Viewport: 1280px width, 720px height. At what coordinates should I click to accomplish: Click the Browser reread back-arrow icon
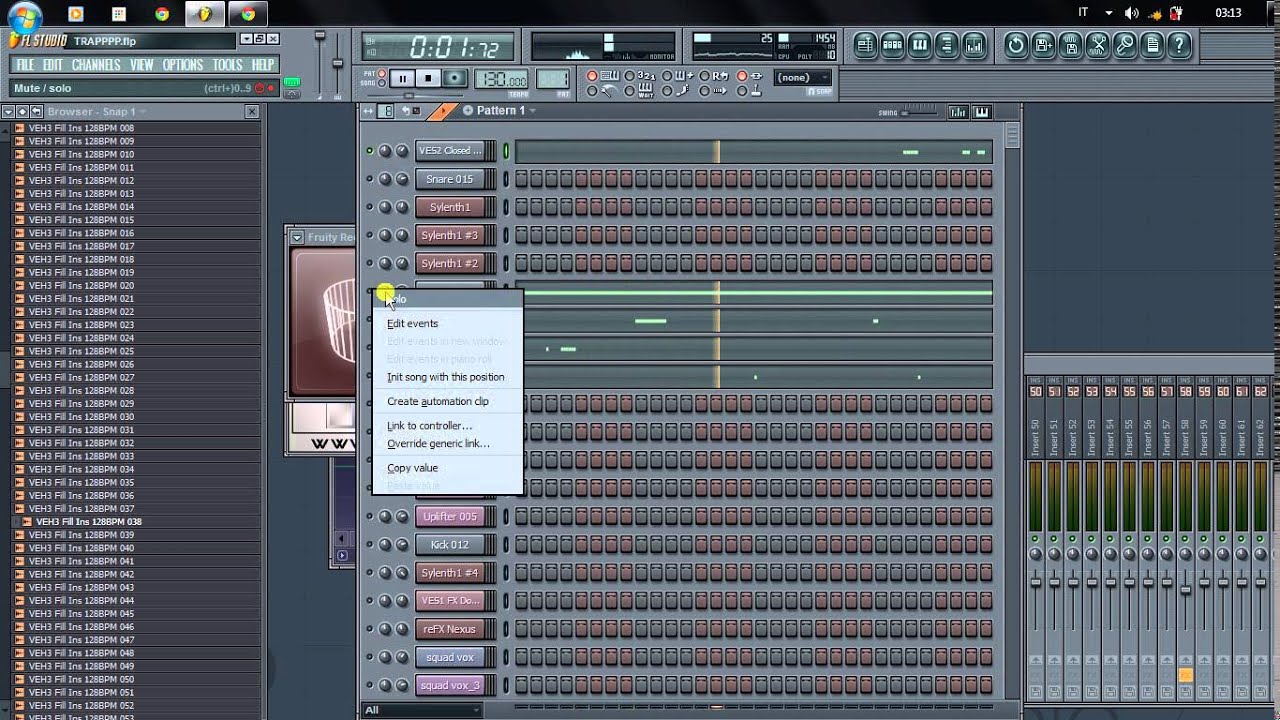tap(36, 111)
